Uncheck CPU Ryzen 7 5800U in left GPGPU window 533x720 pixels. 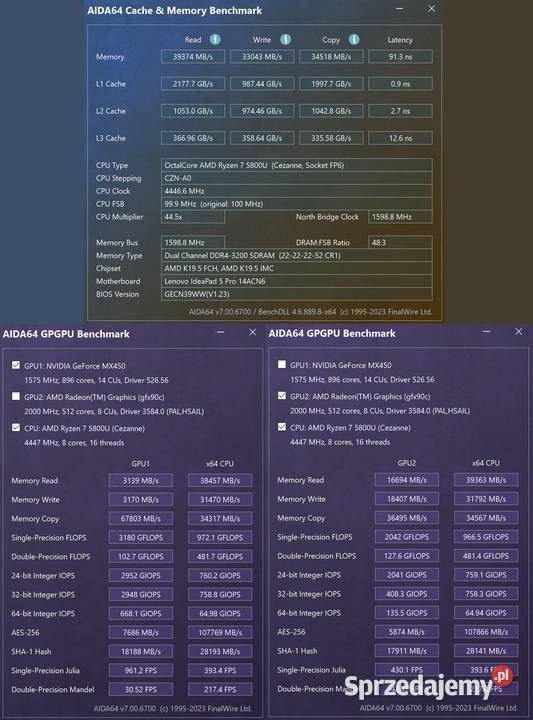(x=16, y=428)
